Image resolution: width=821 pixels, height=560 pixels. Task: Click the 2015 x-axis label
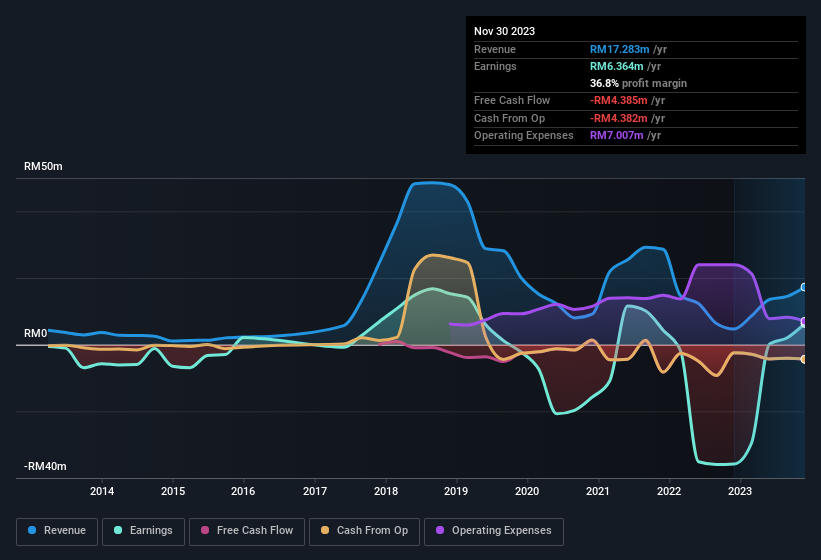(173, 491)
